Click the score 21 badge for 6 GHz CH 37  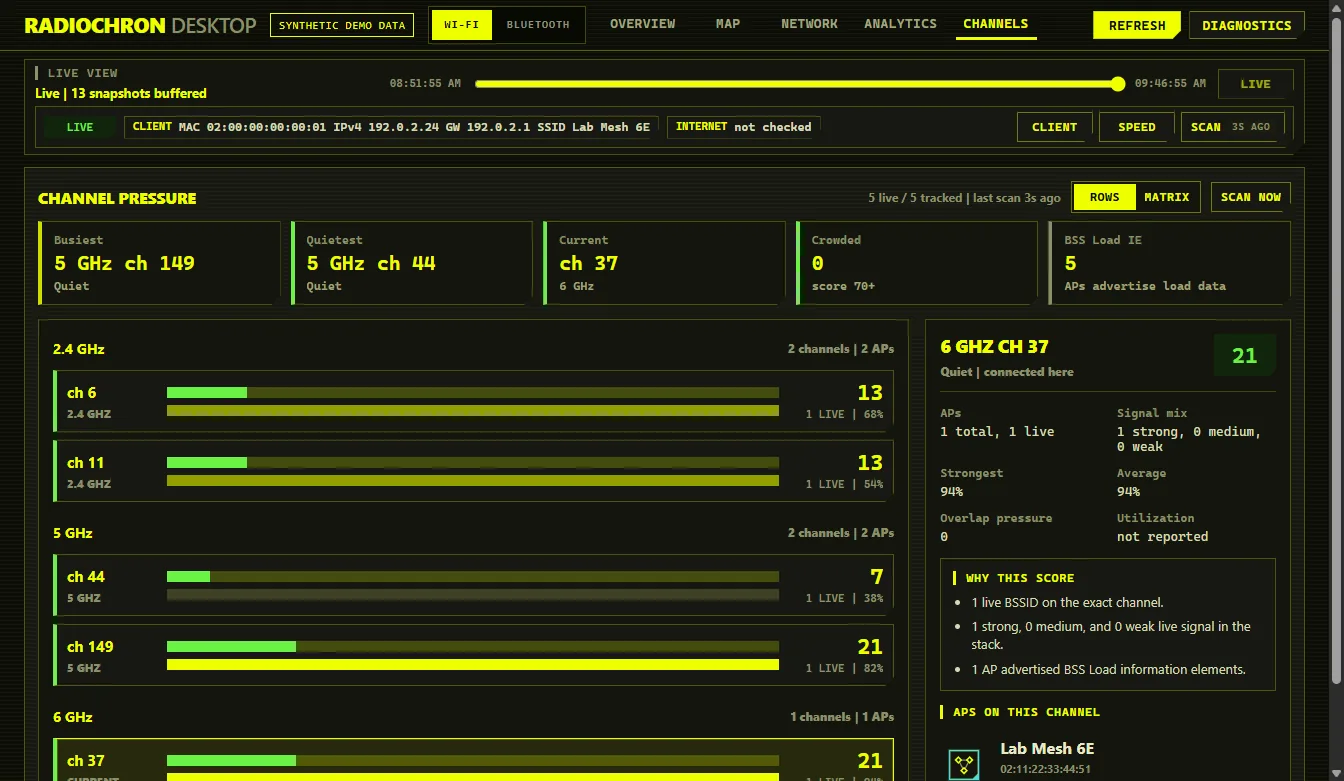[x=1244, y=356]
